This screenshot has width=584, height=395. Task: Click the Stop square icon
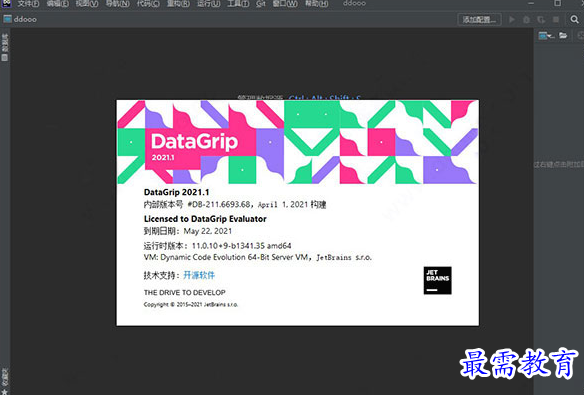(x=556, y=19)
